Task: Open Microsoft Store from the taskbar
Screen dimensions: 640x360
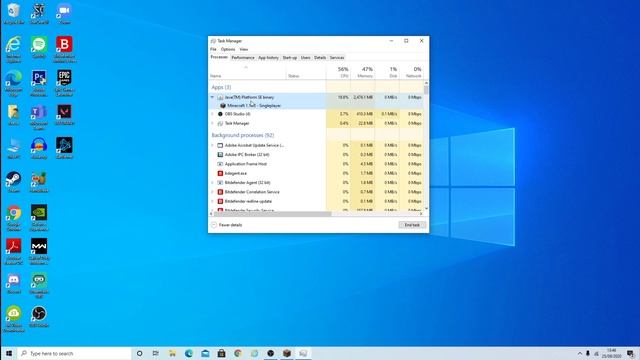Action: coord(221,353)
